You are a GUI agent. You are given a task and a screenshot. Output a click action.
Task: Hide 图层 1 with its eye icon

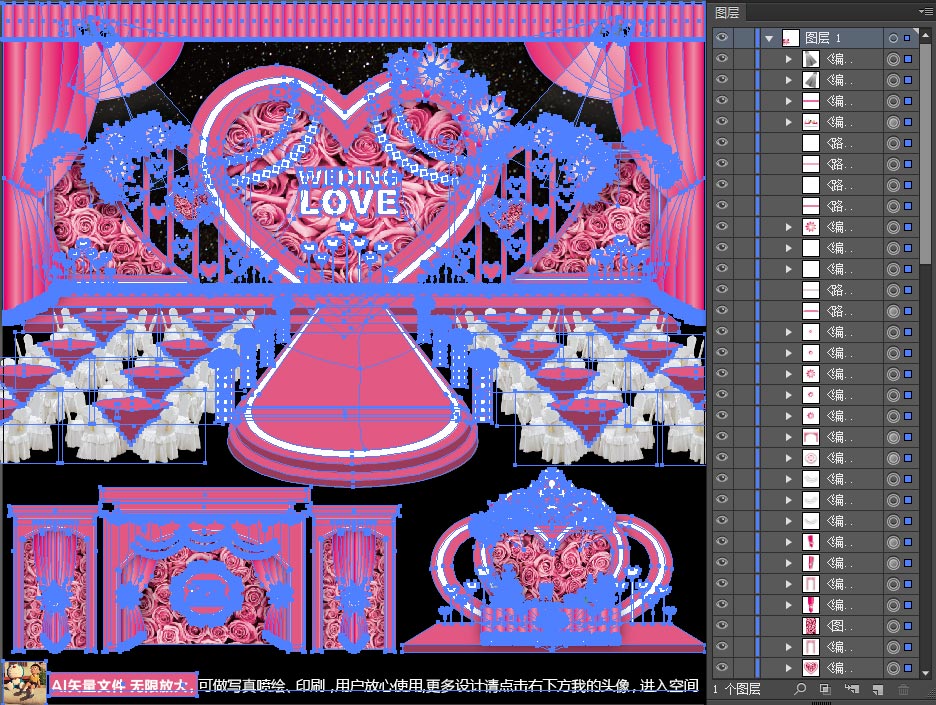[x=722, y=38]
